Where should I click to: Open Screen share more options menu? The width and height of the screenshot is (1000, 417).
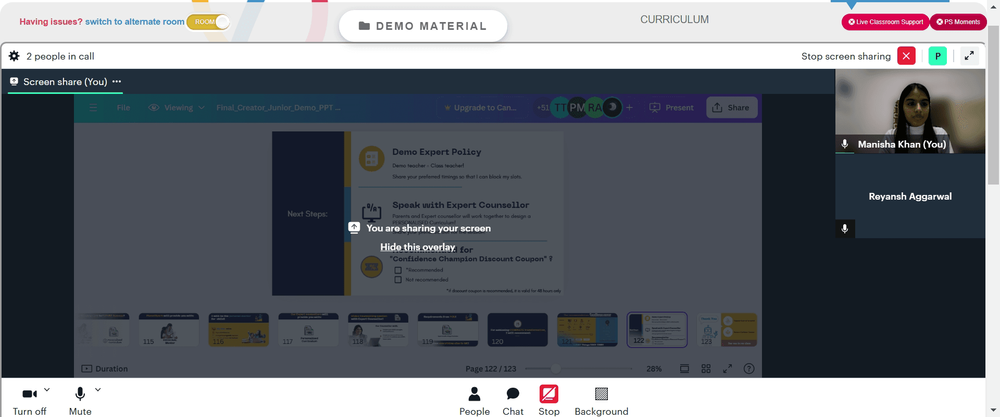click(117, 82)
